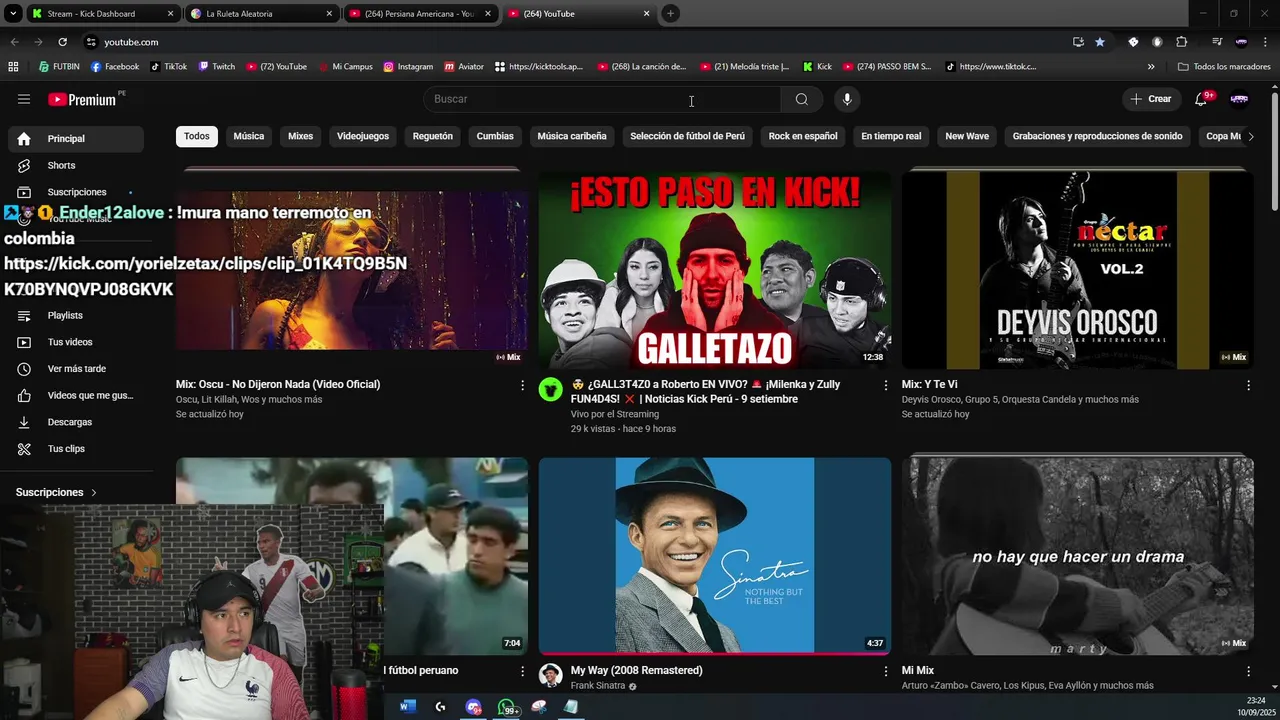Open a new browser tab
Viewport: 1280px width, 720px height.
tap(670, 14)
